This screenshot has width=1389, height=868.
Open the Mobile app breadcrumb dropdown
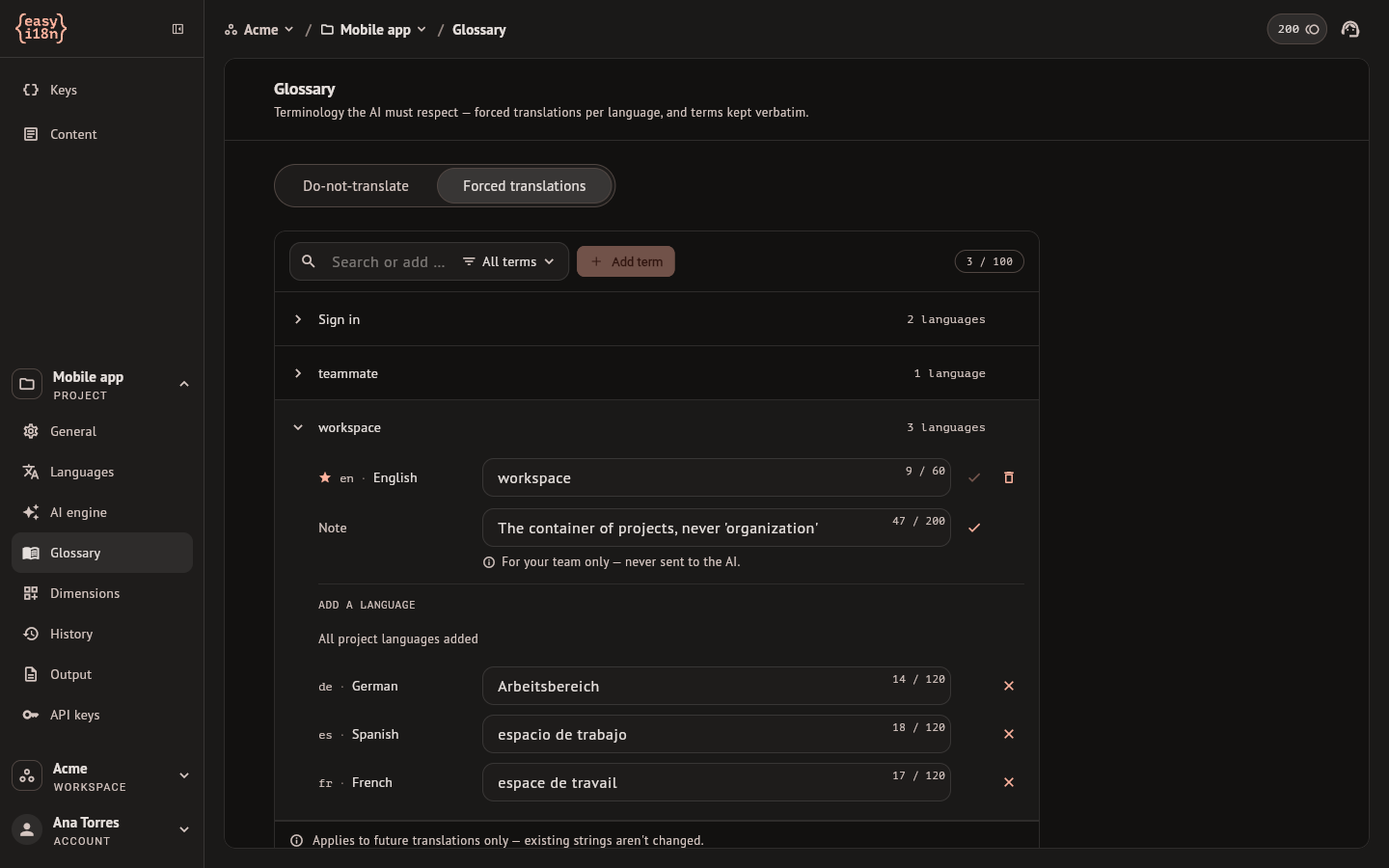(374, 30)
